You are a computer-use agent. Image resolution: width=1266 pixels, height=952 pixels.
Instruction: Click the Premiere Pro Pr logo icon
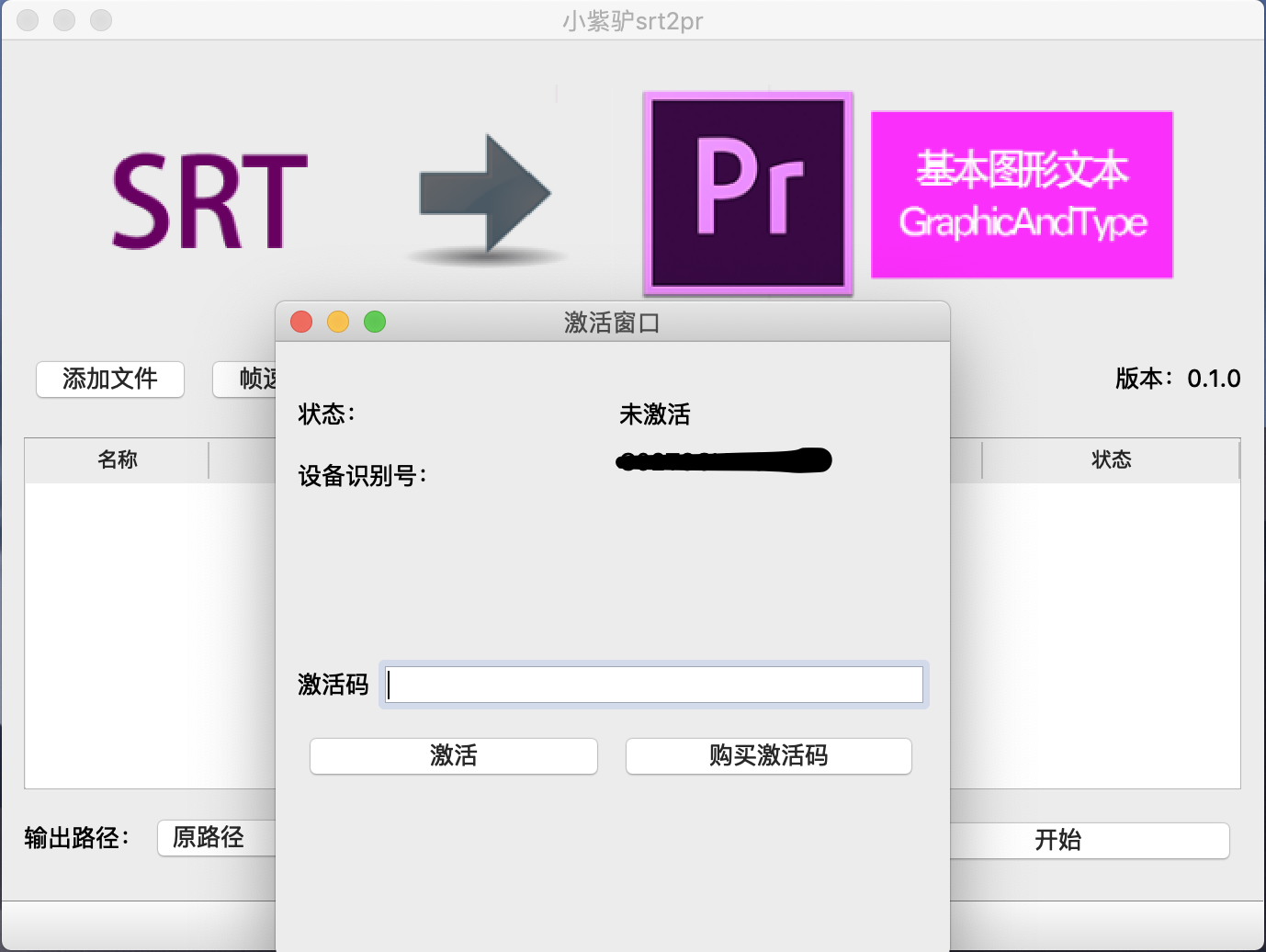point(749,193)
